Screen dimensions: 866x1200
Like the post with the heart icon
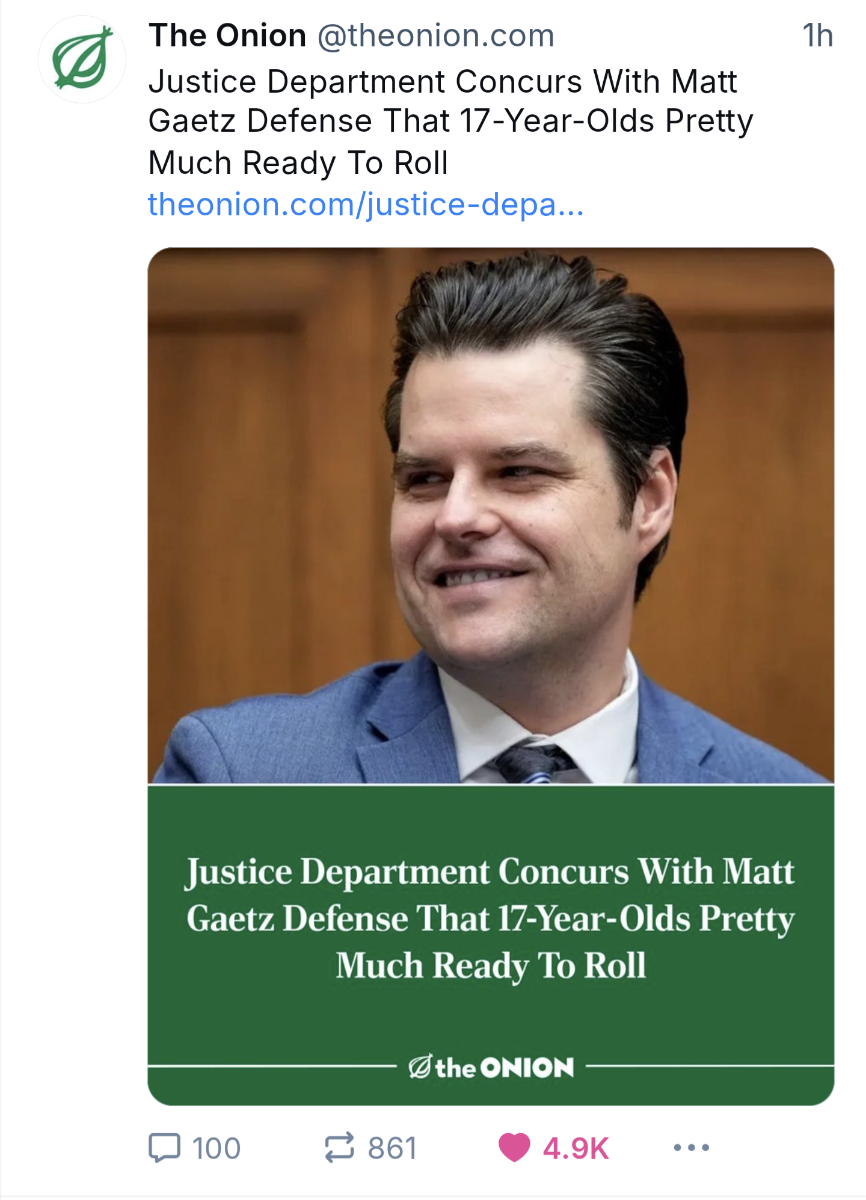click(514, 1147)
